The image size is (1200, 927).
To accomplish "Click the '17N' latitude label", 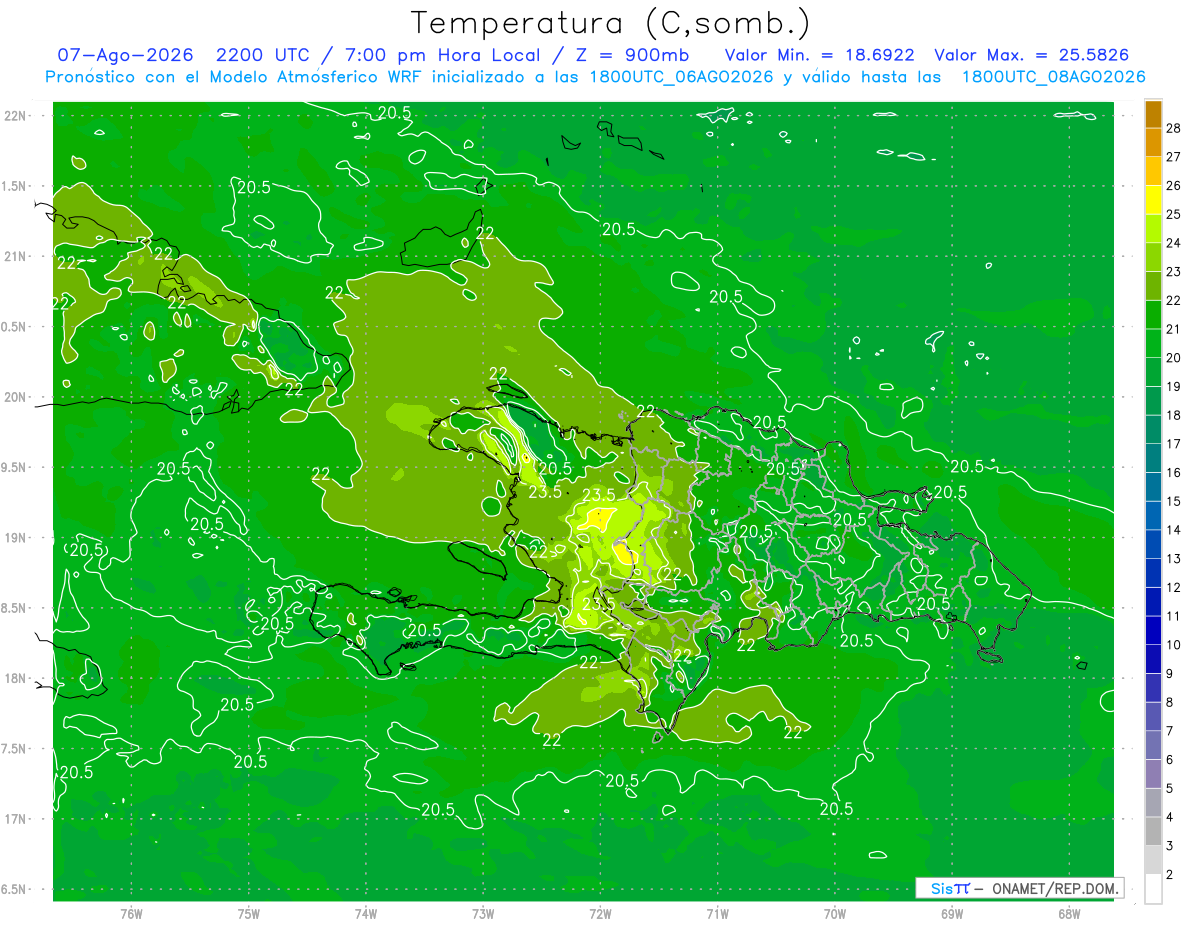I will [x=16, y=819].
